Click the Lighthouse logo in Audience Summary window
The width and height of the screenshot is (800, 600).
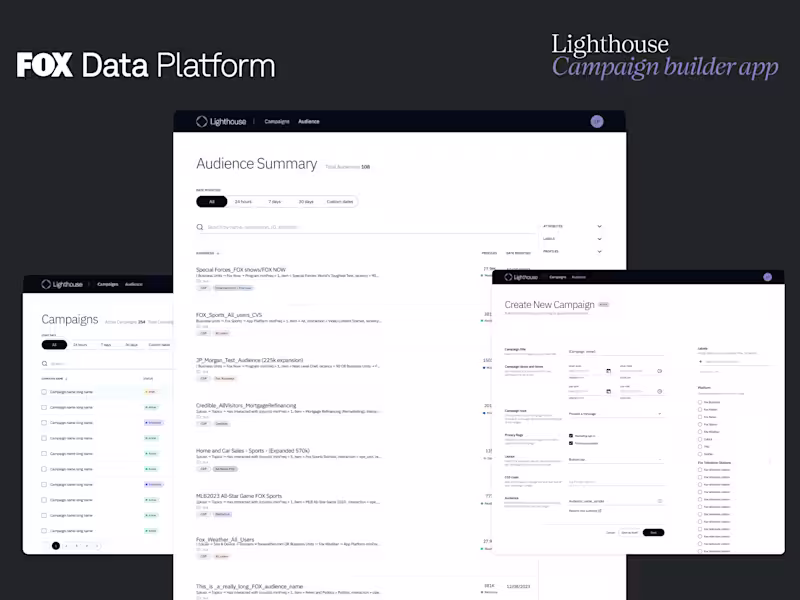221,121
